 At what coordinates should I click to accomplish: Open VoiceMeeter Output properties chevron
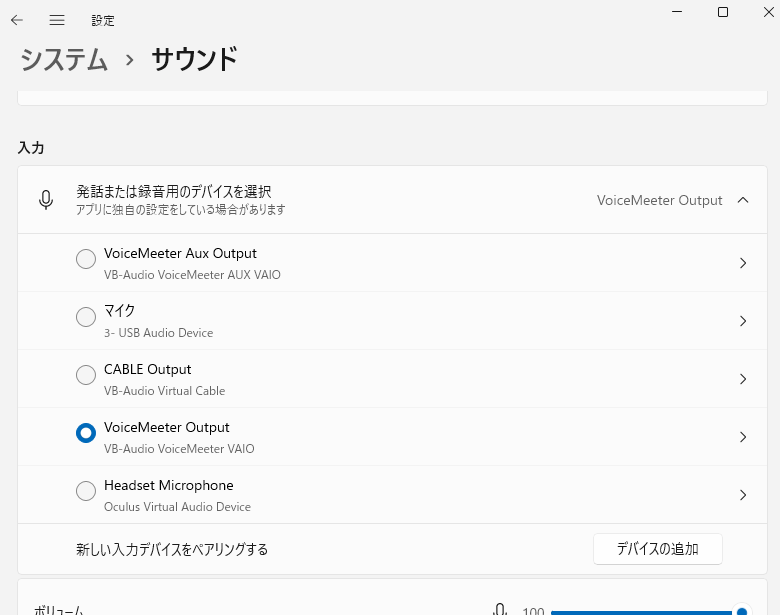coord(743,437)
